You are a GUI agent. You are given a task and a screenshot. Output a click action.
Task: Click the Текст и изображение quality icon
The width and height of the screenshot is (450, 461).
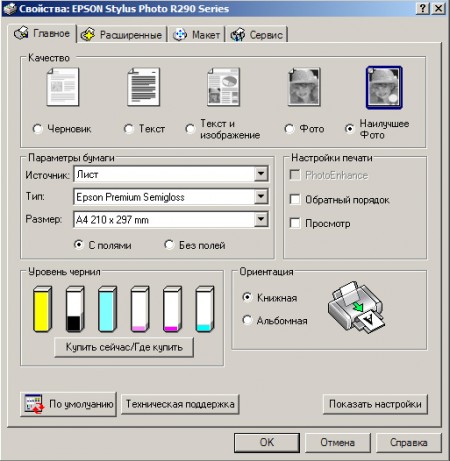[x=224, y=87]
